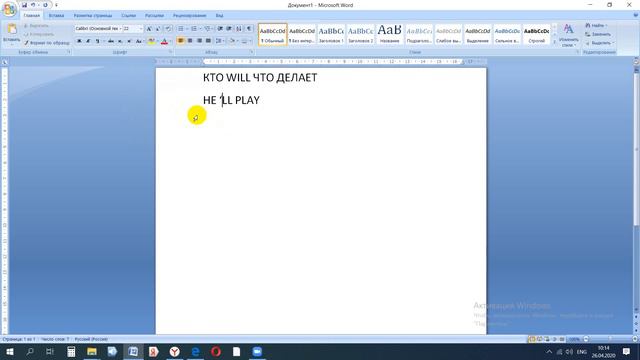
Task: Switch to the Вставка tab
Action: 56,16
